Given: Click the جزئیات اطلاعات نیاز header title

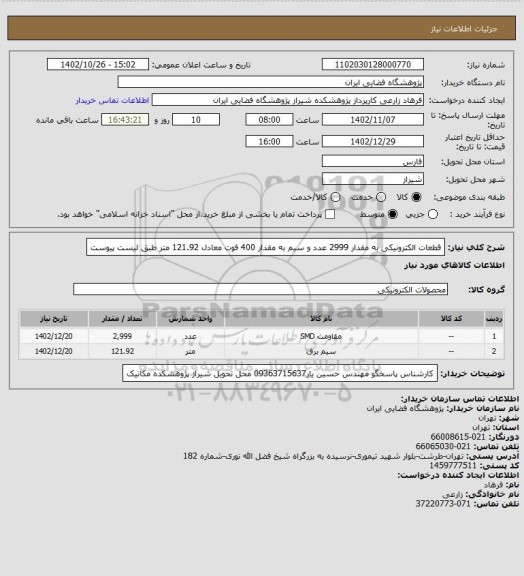Looking at the screenshot, I should pyautogui.click(x=464, y=29).
